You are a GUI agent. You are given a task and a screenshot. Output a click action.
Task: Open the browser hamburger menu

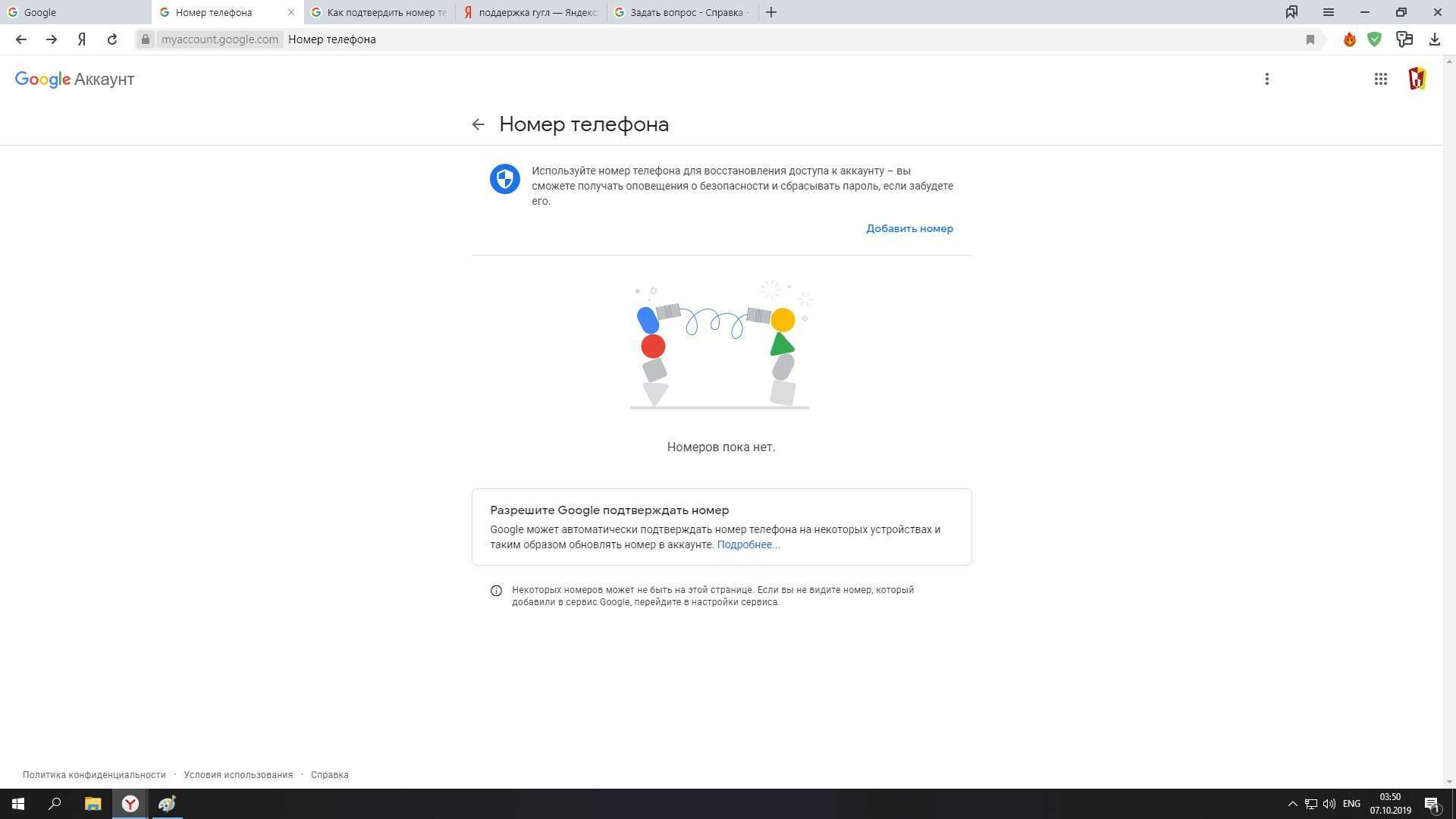coord(1329,12)
